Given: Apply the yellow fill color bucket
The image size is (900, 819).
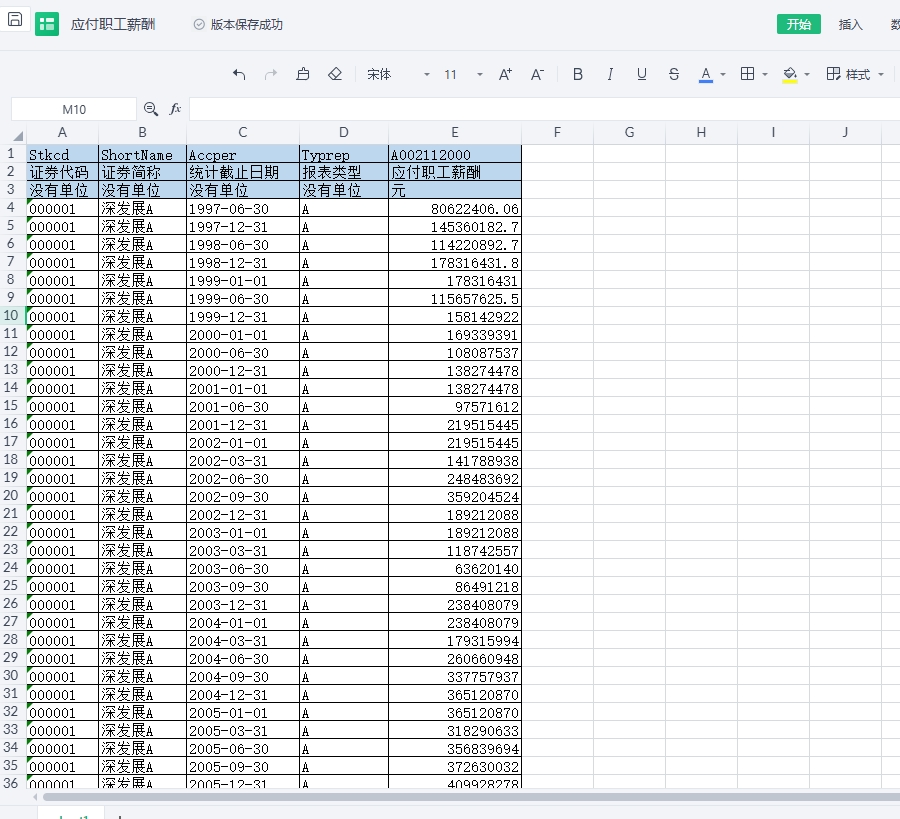Looking at the screenshot, I should (790, 75).
